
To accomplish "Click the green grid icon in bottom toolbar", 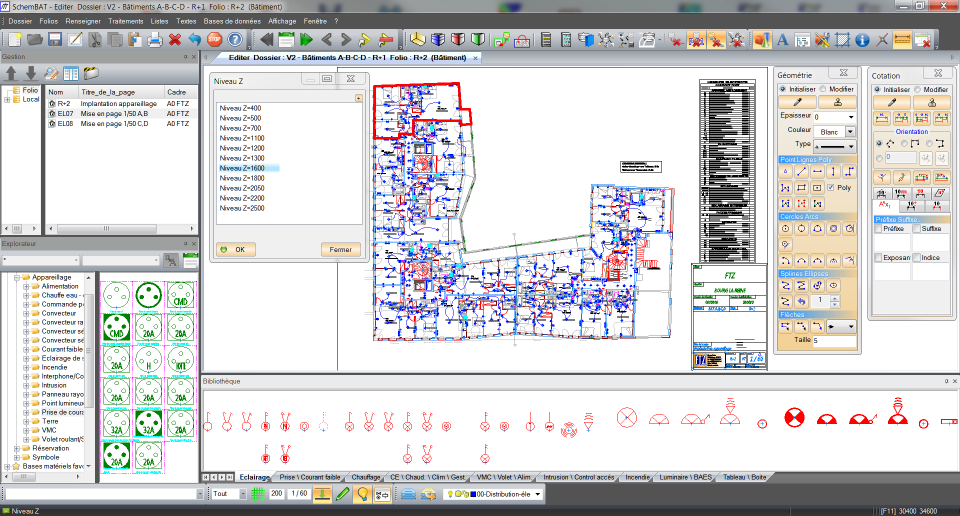I will point(258,494).
